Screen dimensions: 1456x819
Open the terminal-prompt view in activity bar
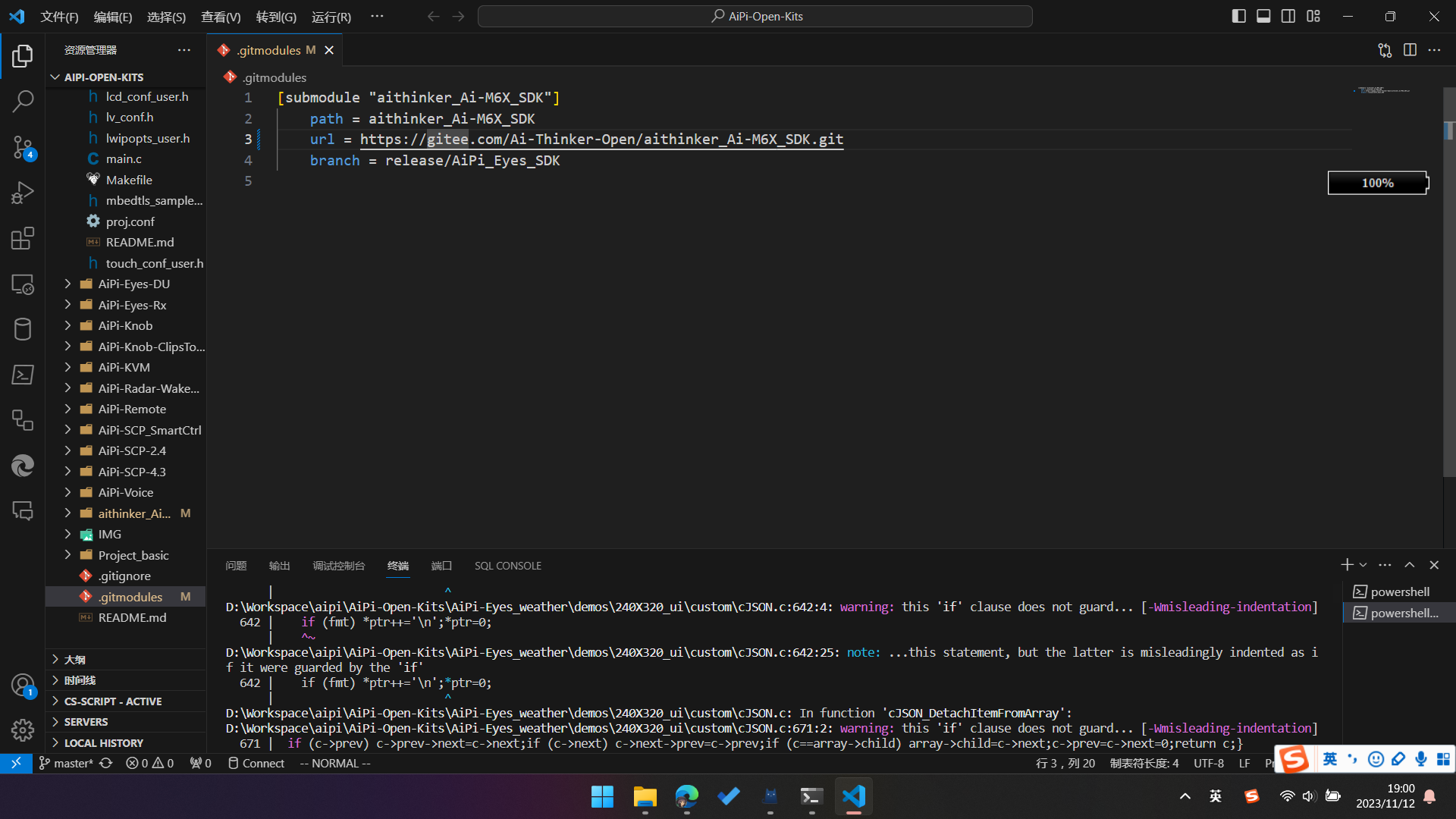click(23, 375)
